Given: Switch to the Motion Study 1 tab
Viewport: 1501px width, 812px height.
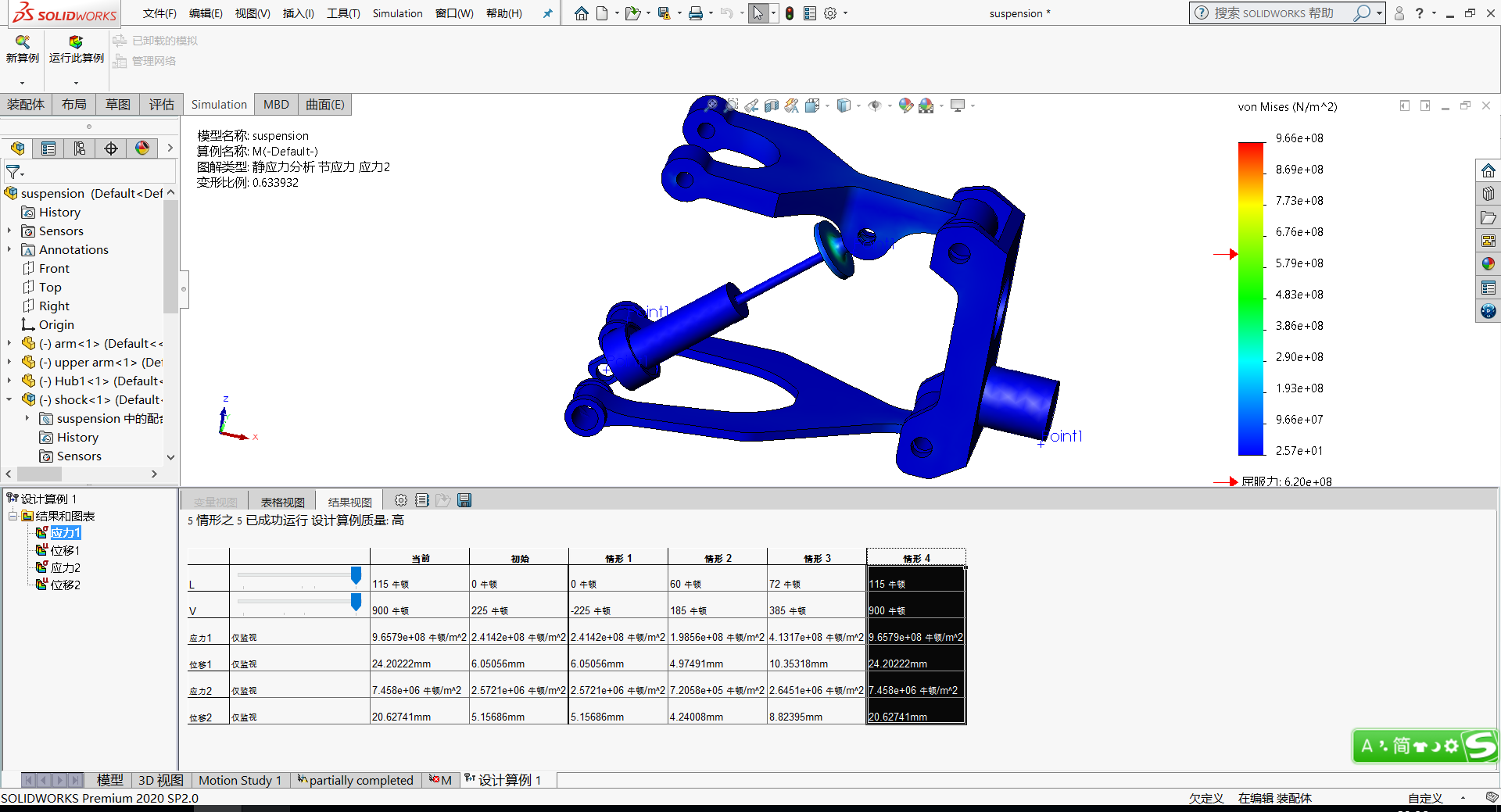Looking at the screenshot, I should 239,780.
